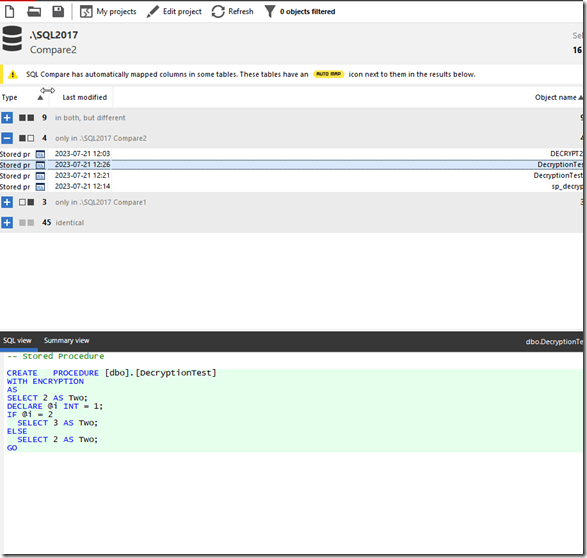Image resolution: width=587 pixels, height=558 pixels.
Task: Click the Type column sort arrow
Action: point(40,98)
